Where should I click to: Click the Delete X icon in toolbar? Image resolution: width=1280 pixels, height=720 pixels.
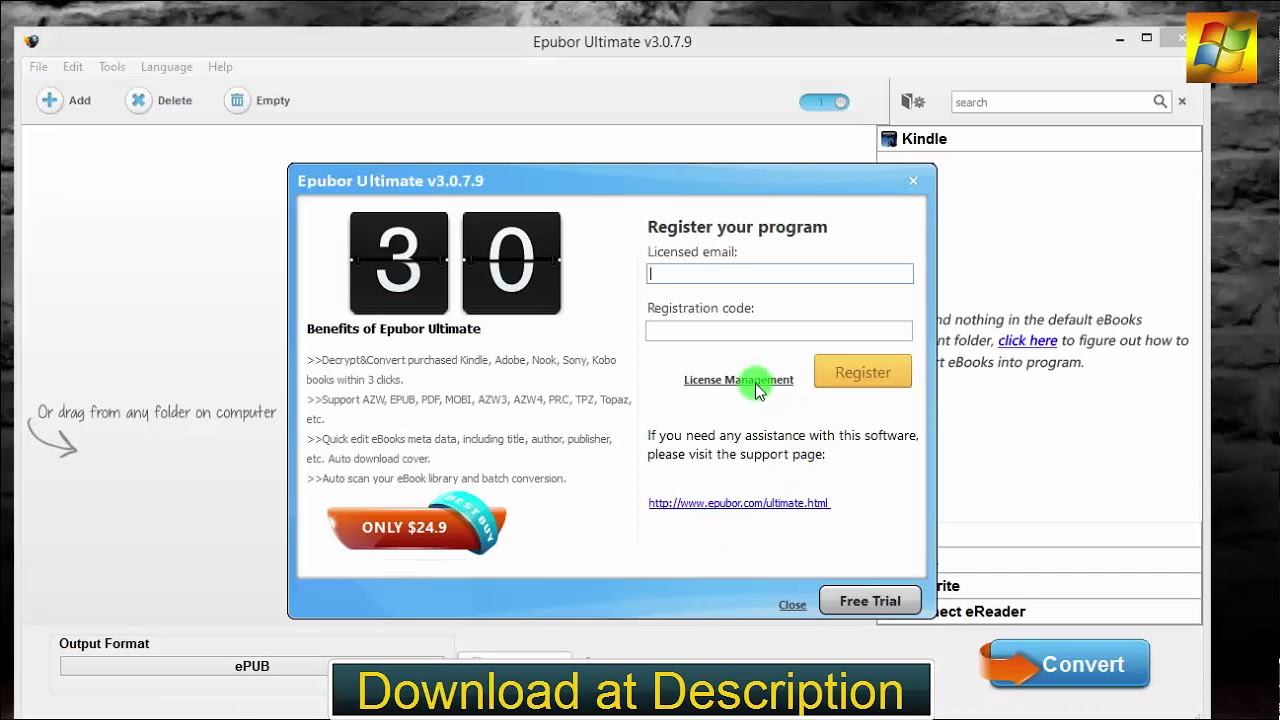[138, 100]
